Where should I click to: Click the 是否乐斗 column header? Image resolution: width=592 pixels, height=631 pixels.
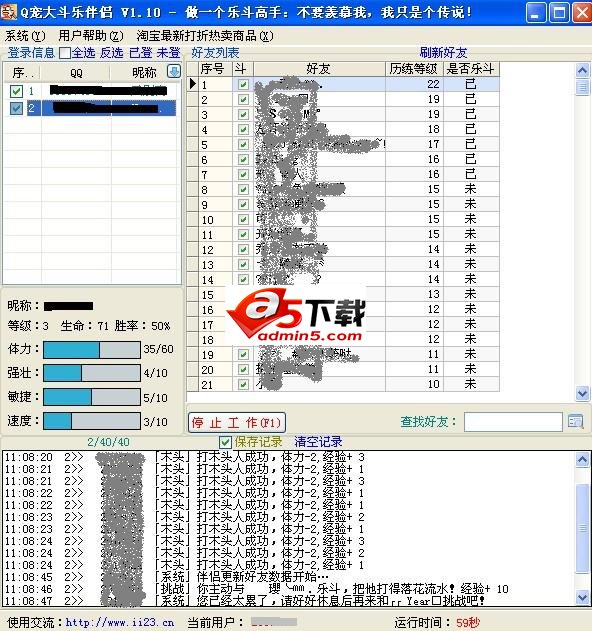point(471,69)
